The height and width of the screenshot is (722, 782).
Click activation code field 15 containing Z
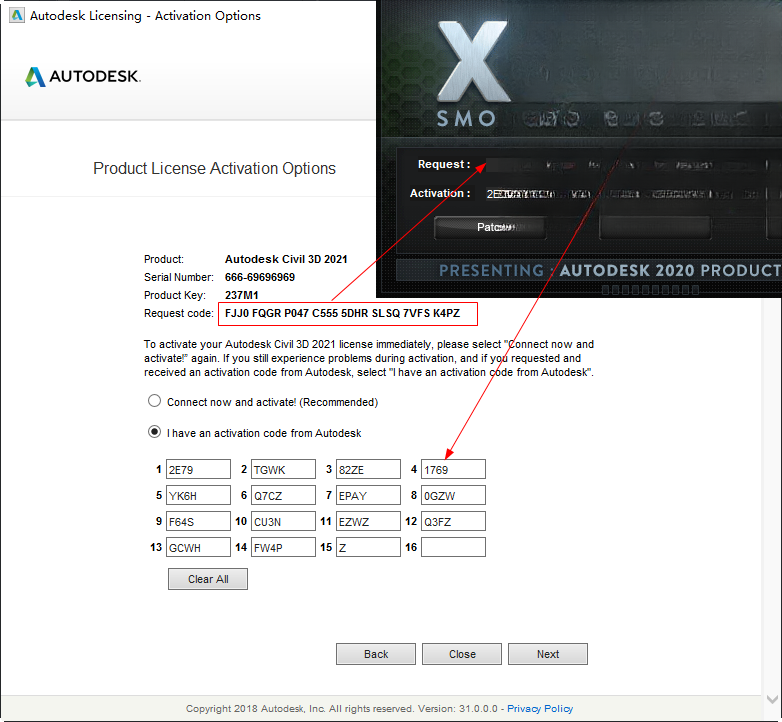point(369,547)
